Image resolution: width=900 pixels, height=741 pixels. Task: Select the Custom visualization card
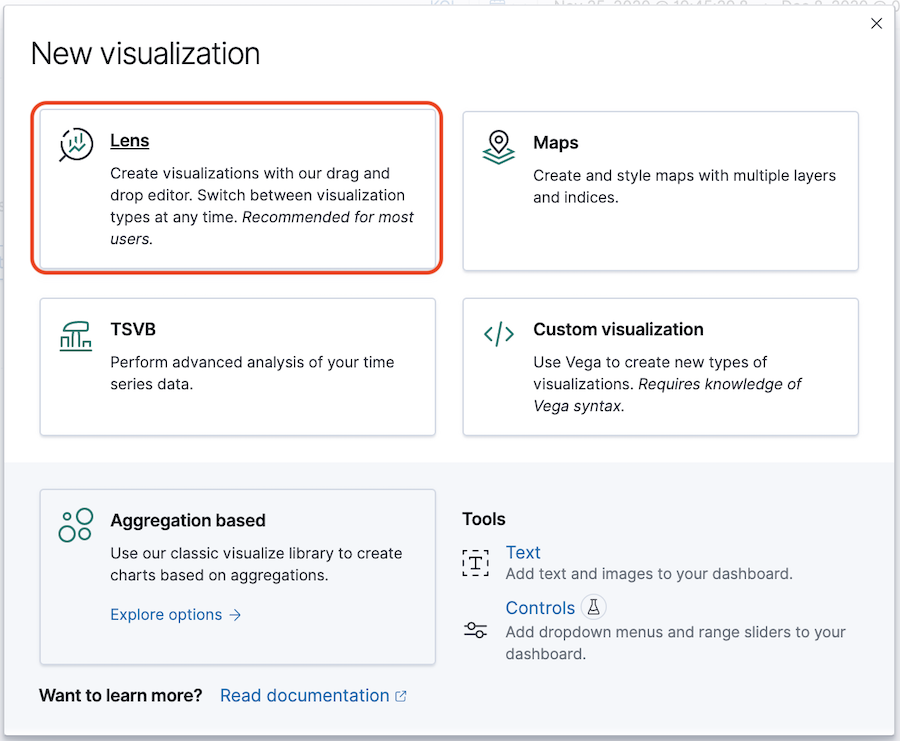[660, 366]
